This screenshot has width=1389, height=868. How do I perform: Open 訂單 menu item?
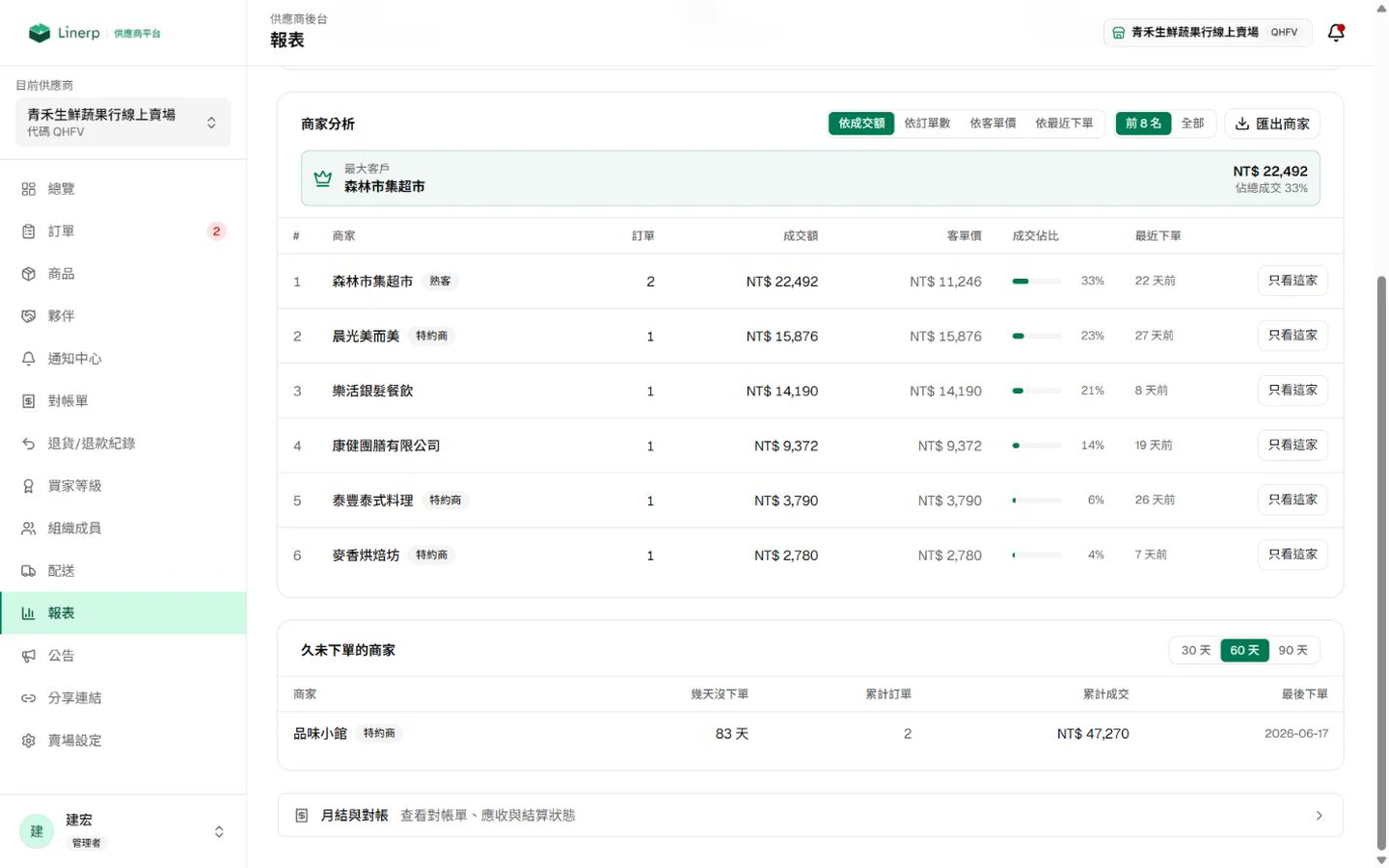123,231
